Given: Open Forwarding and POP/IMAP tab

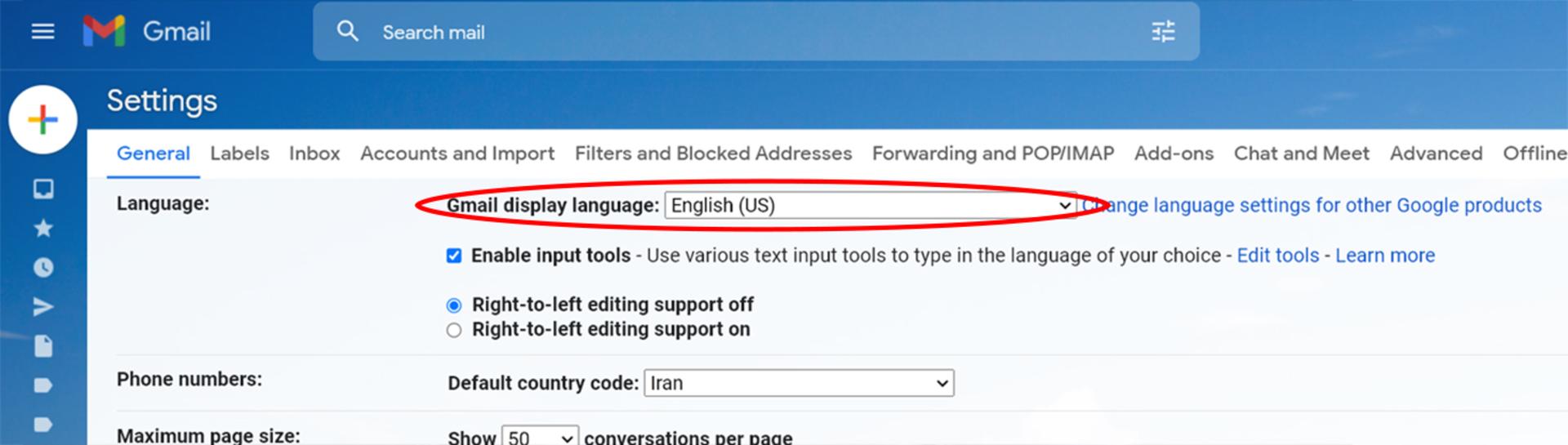Looking at the screenshot, I should coord(993,154).
